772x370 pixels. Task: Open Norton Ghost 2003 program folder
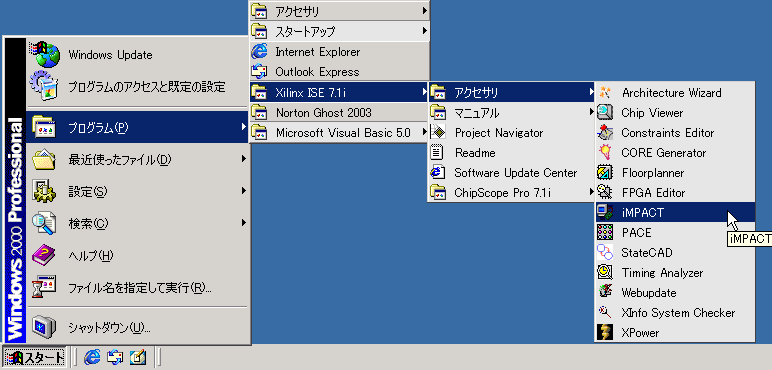pyautogui.click(x=339, y=112)
